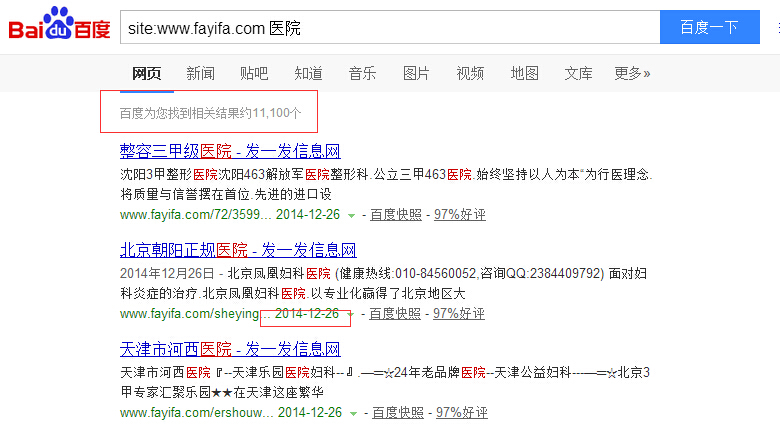780x431 pixels.
Task: Click snippet text 2014年12月26日 - 北京凤凰妇科医院
Action: tap(225, 274)
